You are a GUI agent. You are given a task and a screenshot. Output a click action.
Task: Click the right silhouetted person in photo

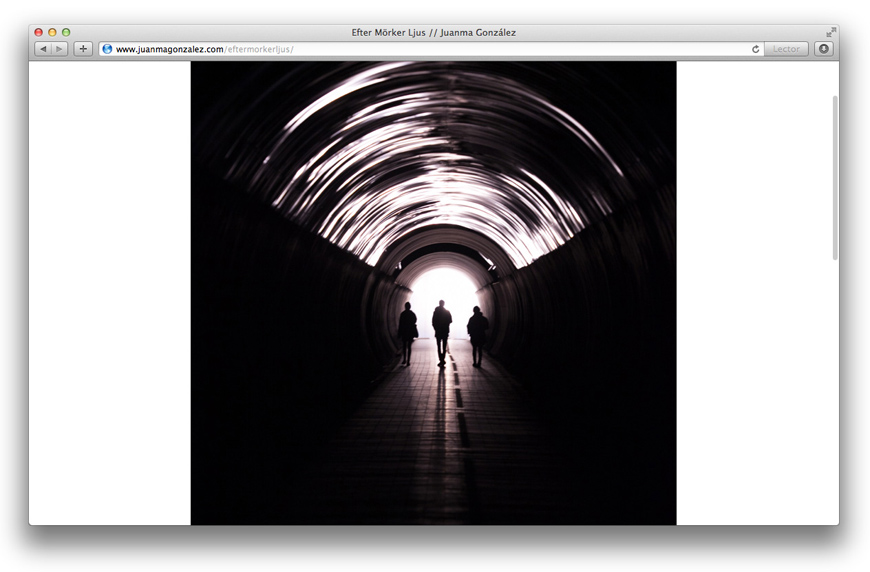click(x=477, y=335)
